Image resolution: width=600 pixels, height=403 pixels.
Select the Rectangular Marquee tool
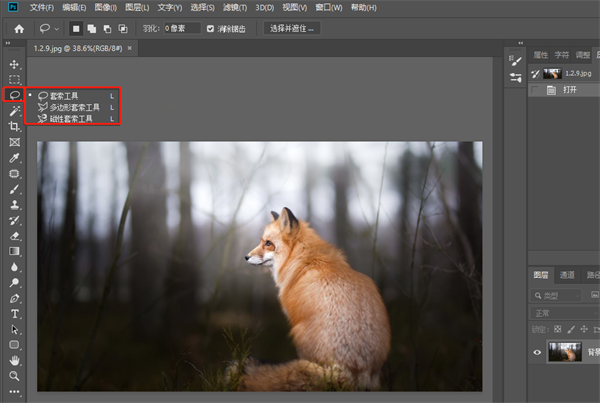pos(15,79)
